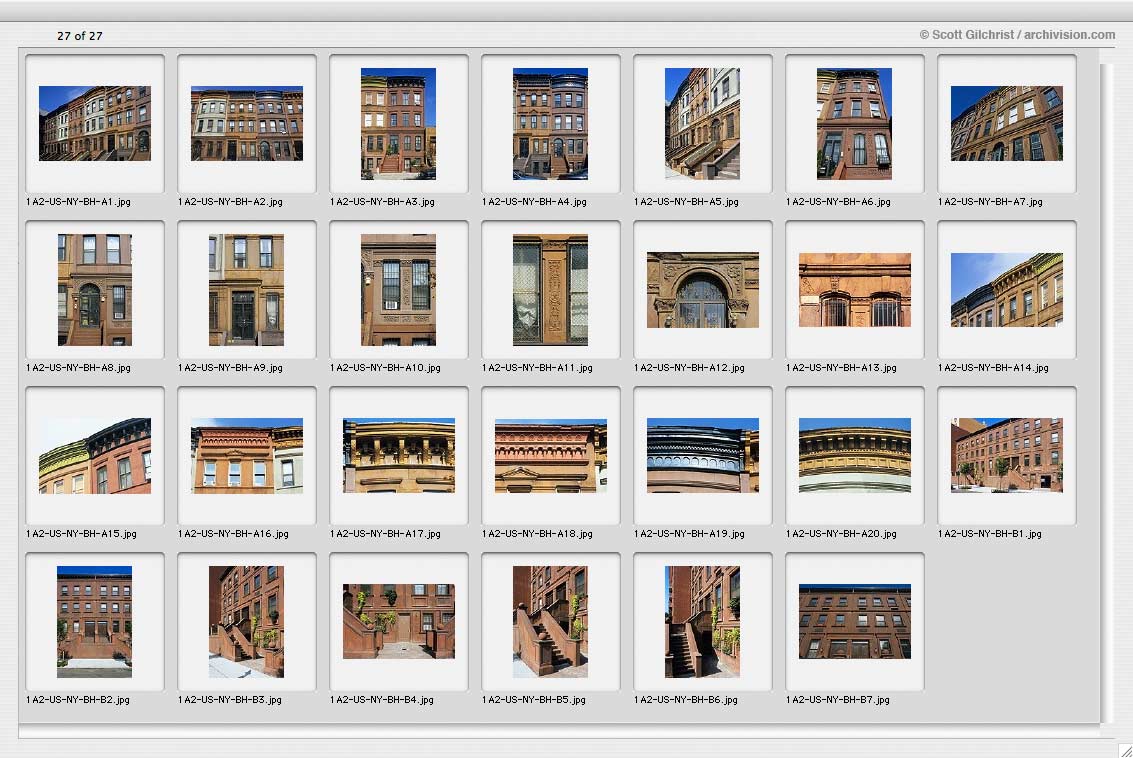Viewport: 1133px width, 758px height.
Task: Select the stoop thumbnail for 1A2-US-NY-BH-B3.jpg
Action: 246,622
